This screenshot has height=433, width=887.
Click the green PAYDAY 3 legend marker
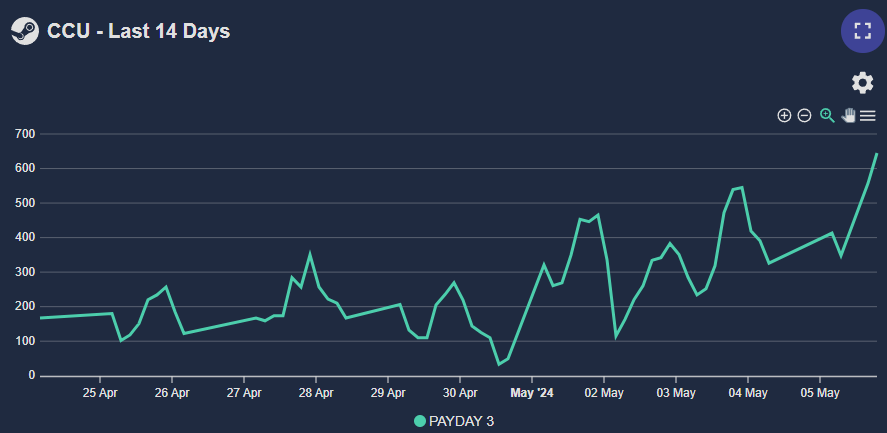420,421
